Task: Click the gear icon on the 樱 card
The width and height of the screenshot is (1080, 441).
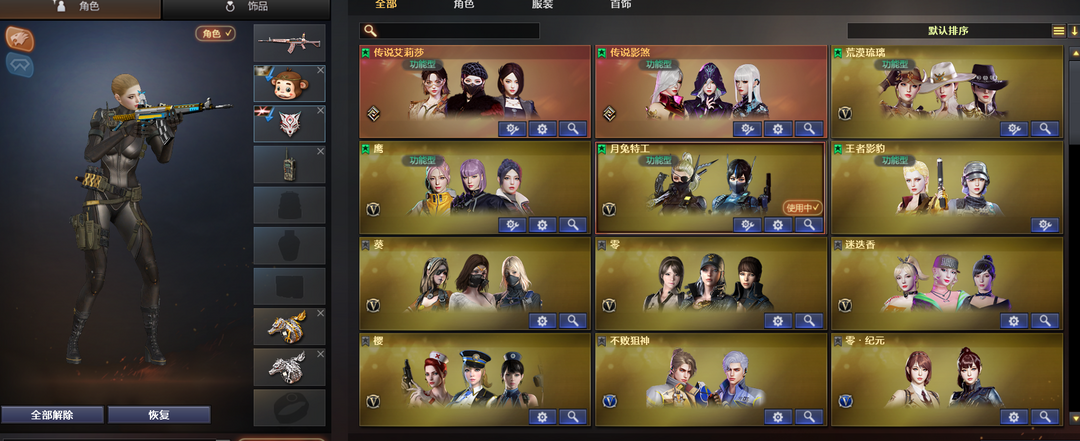Action: click(x=542, y=416)
